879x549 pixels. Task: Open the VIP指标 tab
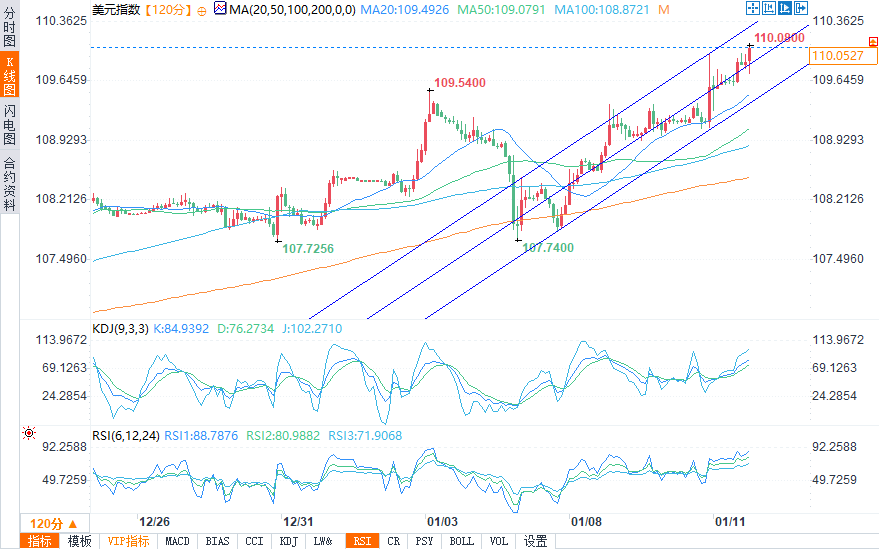(128, 541)
